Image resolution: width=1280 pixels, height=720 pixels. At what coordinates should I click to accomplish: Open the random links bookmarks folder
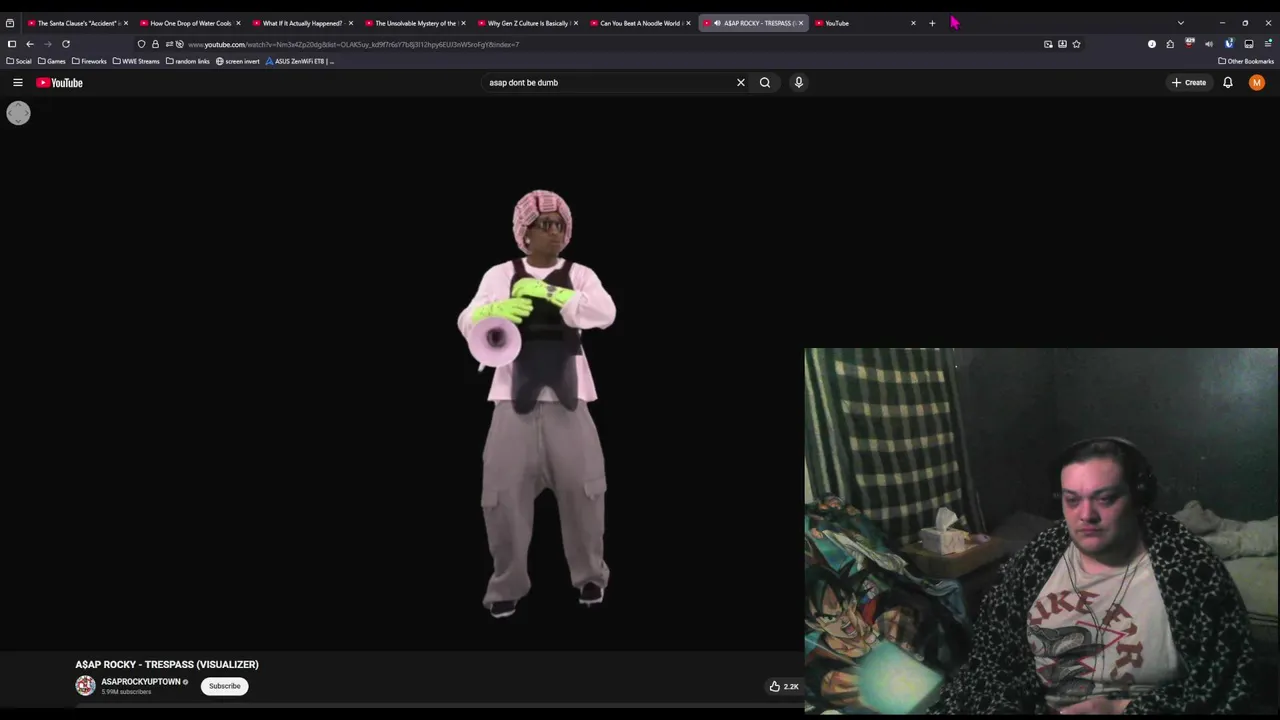[x=188, y=61]
